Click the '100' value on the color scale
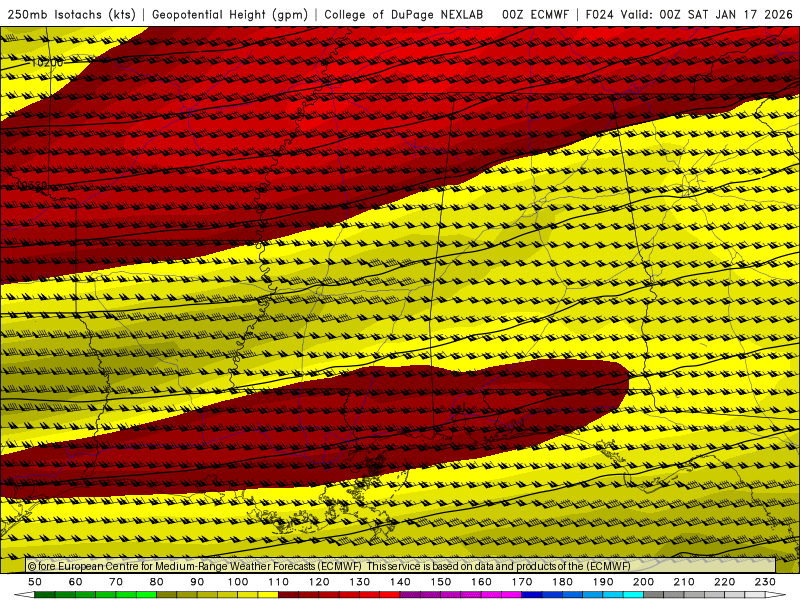Viewport: 800px width, 600px height. tap(238, 582)
